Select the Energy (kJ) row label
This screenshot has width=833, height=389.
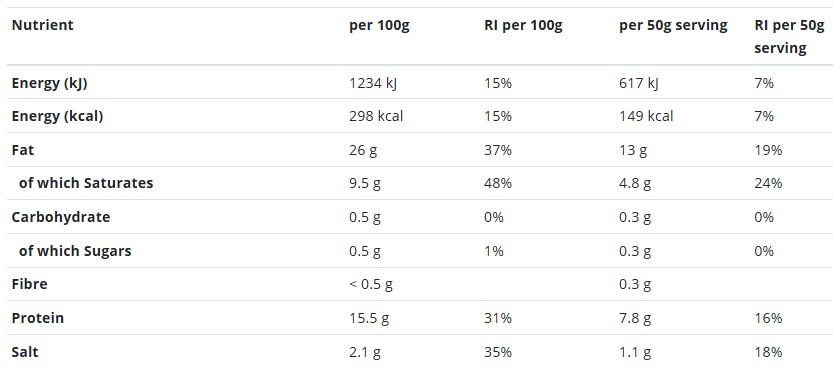coord(49,83)
